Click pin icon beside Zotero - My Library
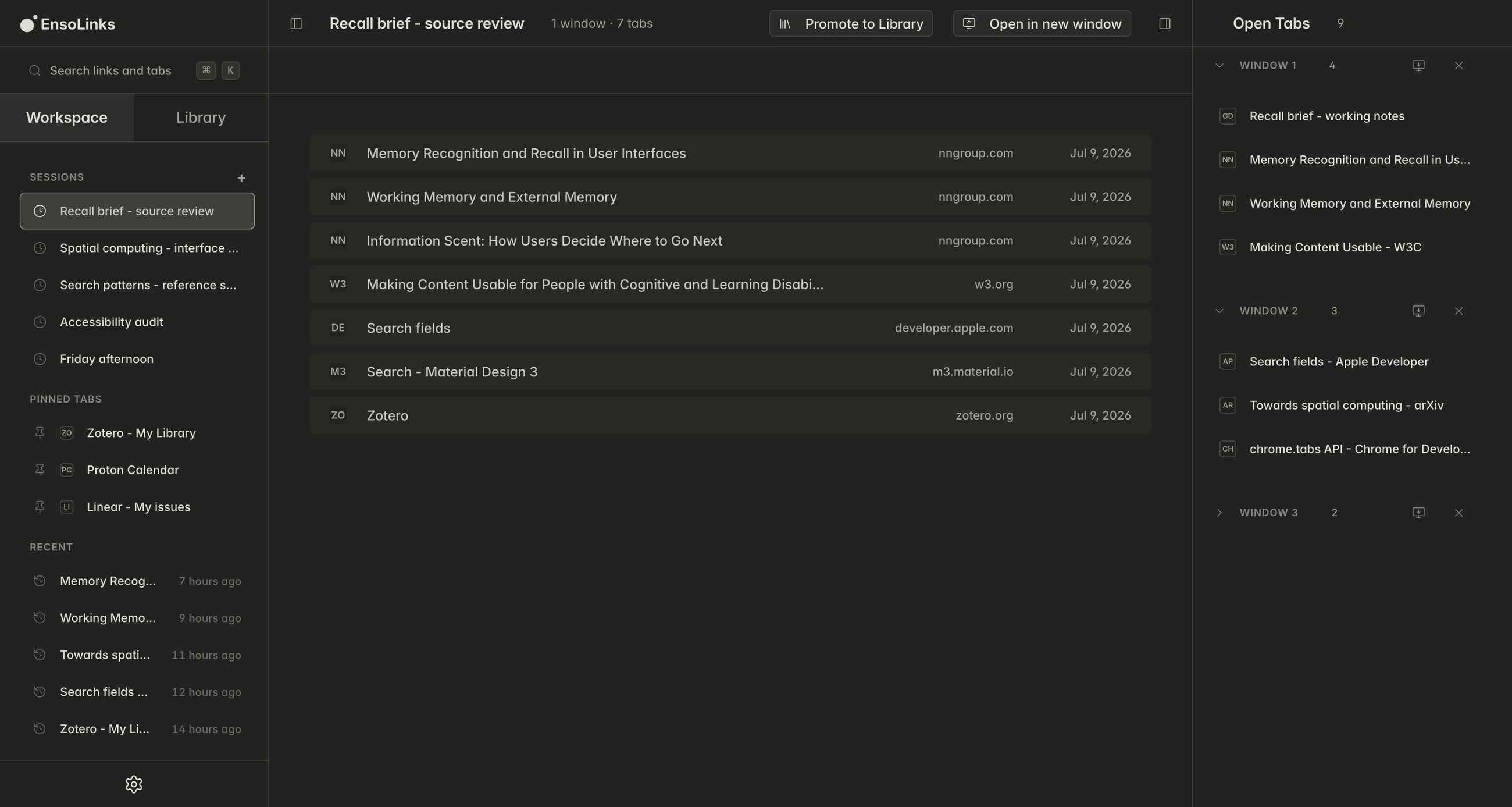Screen dimensions: 1512x807 pyautogui.click(x=40, y=433)
